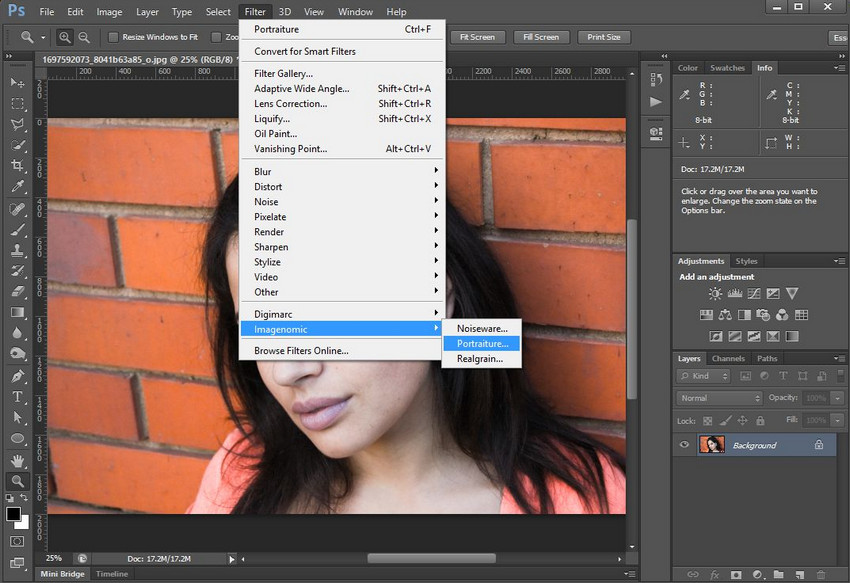
Task: Select the Hand tool
Action: pyautogui.click(x=17, y=461)
